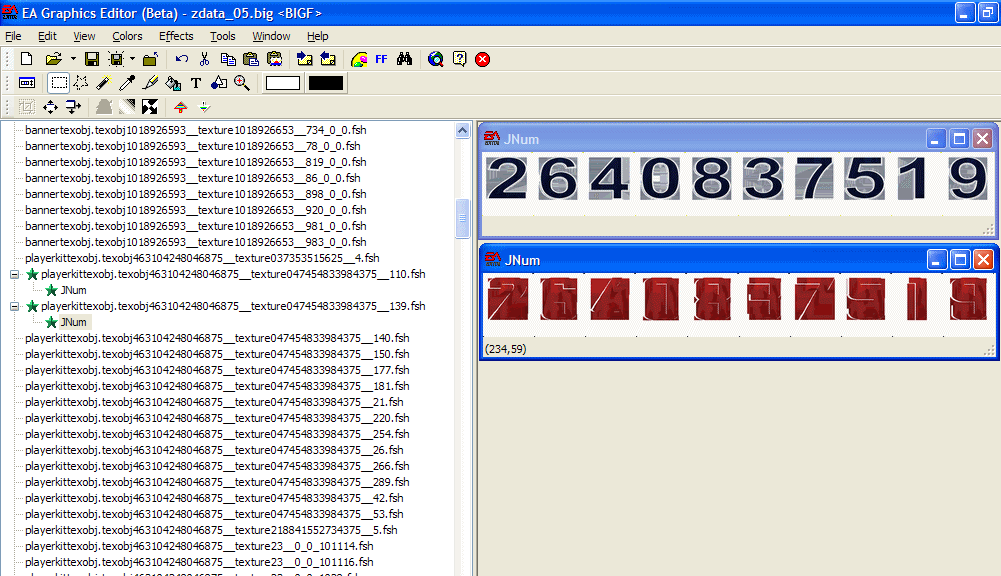Choose the Text tool

[196, 83]
